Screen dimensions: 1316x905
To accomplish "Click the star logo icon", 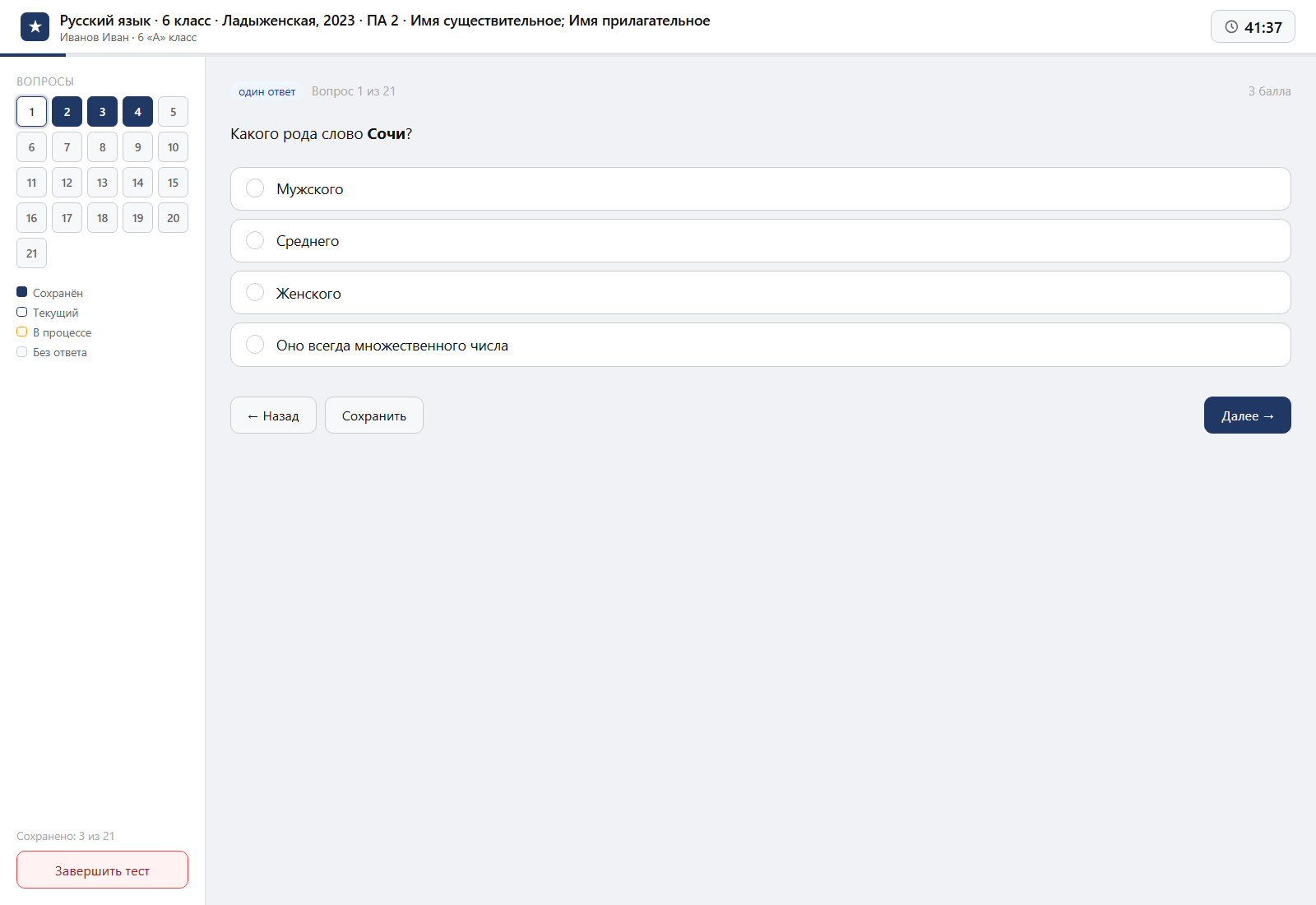I will [35, 27].
